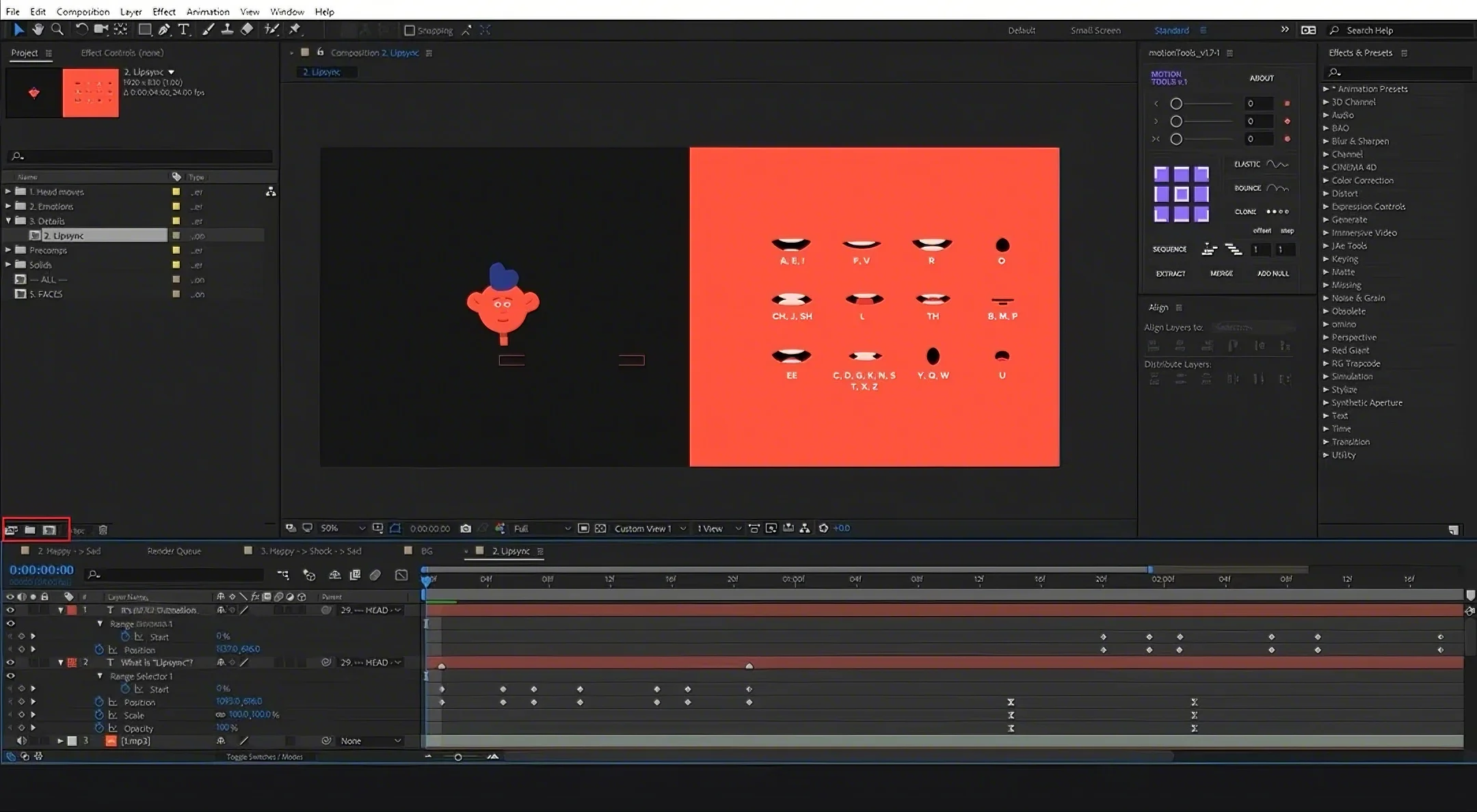Image resolution: width=1477 pixels, height=812 pixels.
Task: Click the EXTRACT button in Motion Tools
Action: [x=1170, y=273]
